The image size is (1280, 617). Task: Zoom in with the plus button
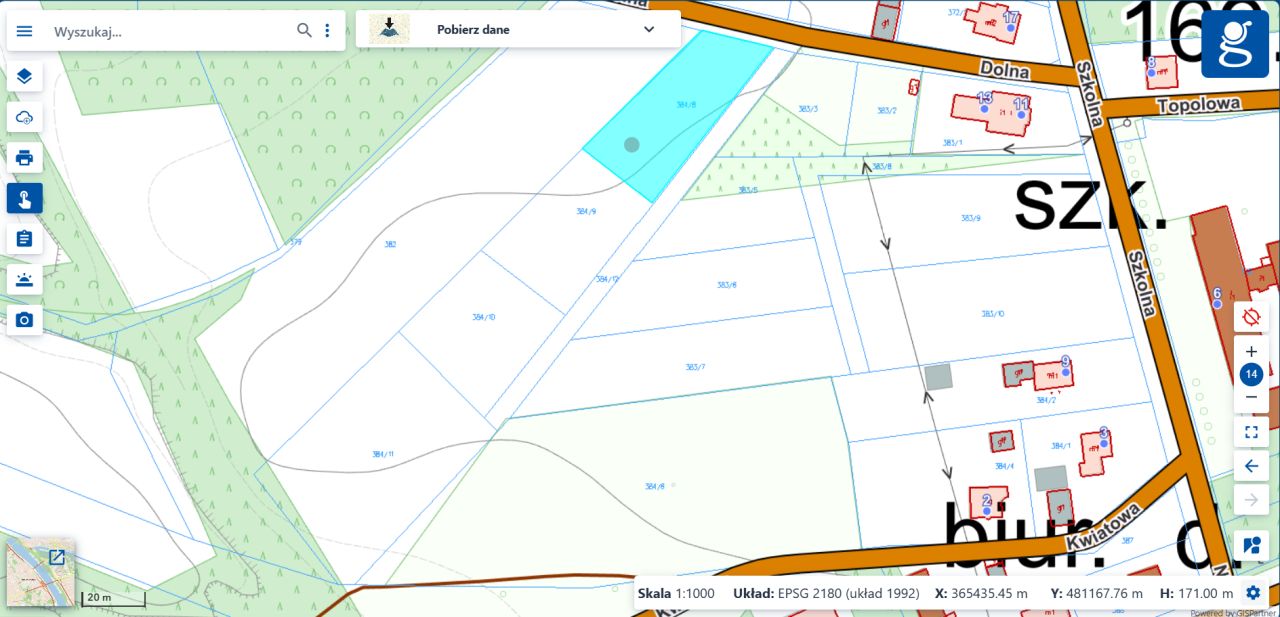[x=1251, y=352]
